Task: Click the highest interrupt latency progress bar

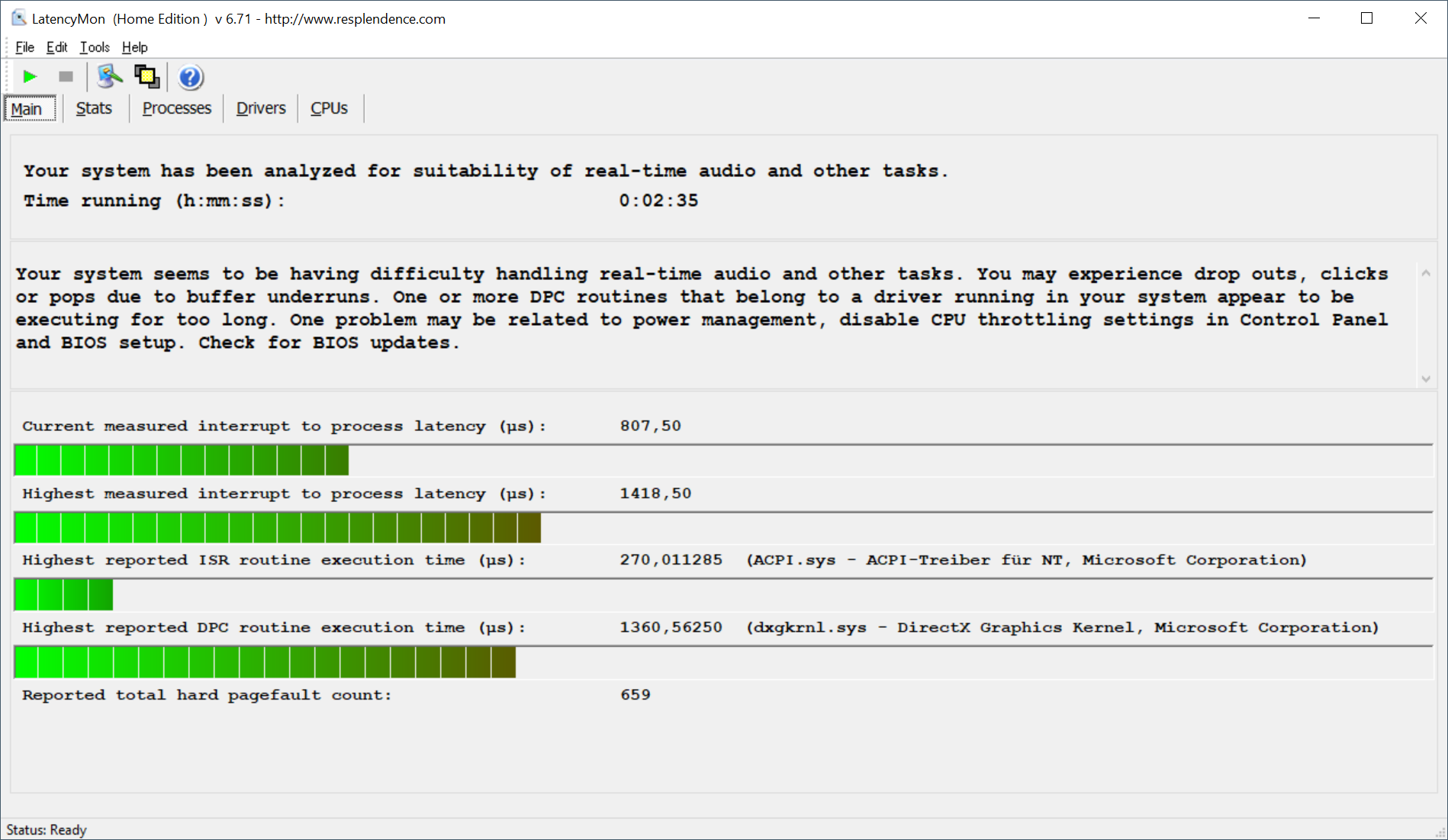Action: tap(723, 528)
